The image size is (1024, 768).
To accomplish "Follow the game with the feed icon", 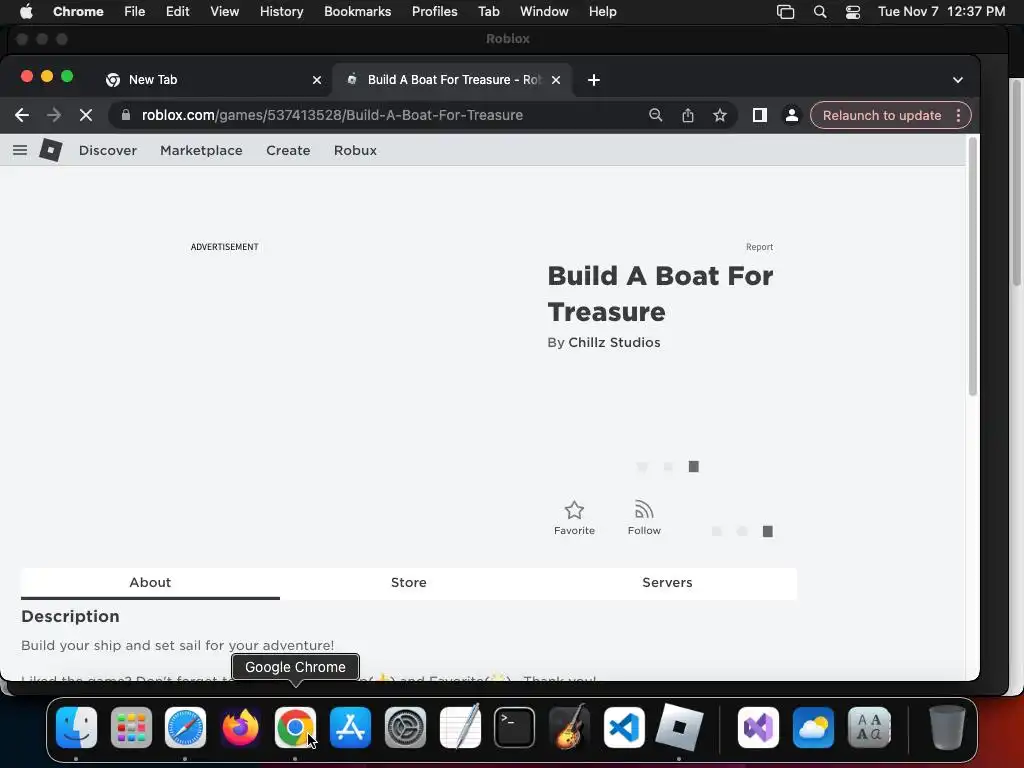I will coord(644,518).
